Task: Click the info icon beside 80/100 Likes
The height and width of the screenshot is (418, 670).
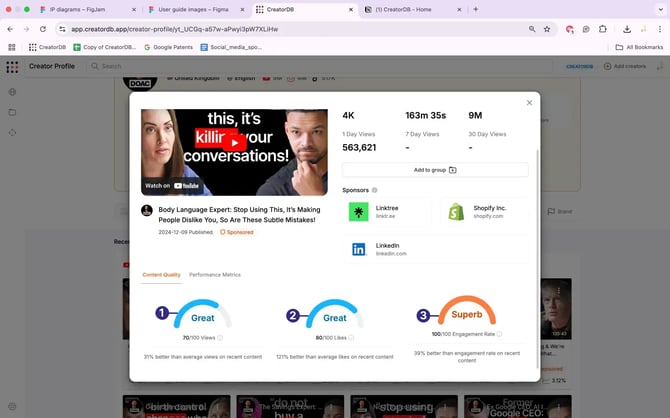Action: [351, 338]
